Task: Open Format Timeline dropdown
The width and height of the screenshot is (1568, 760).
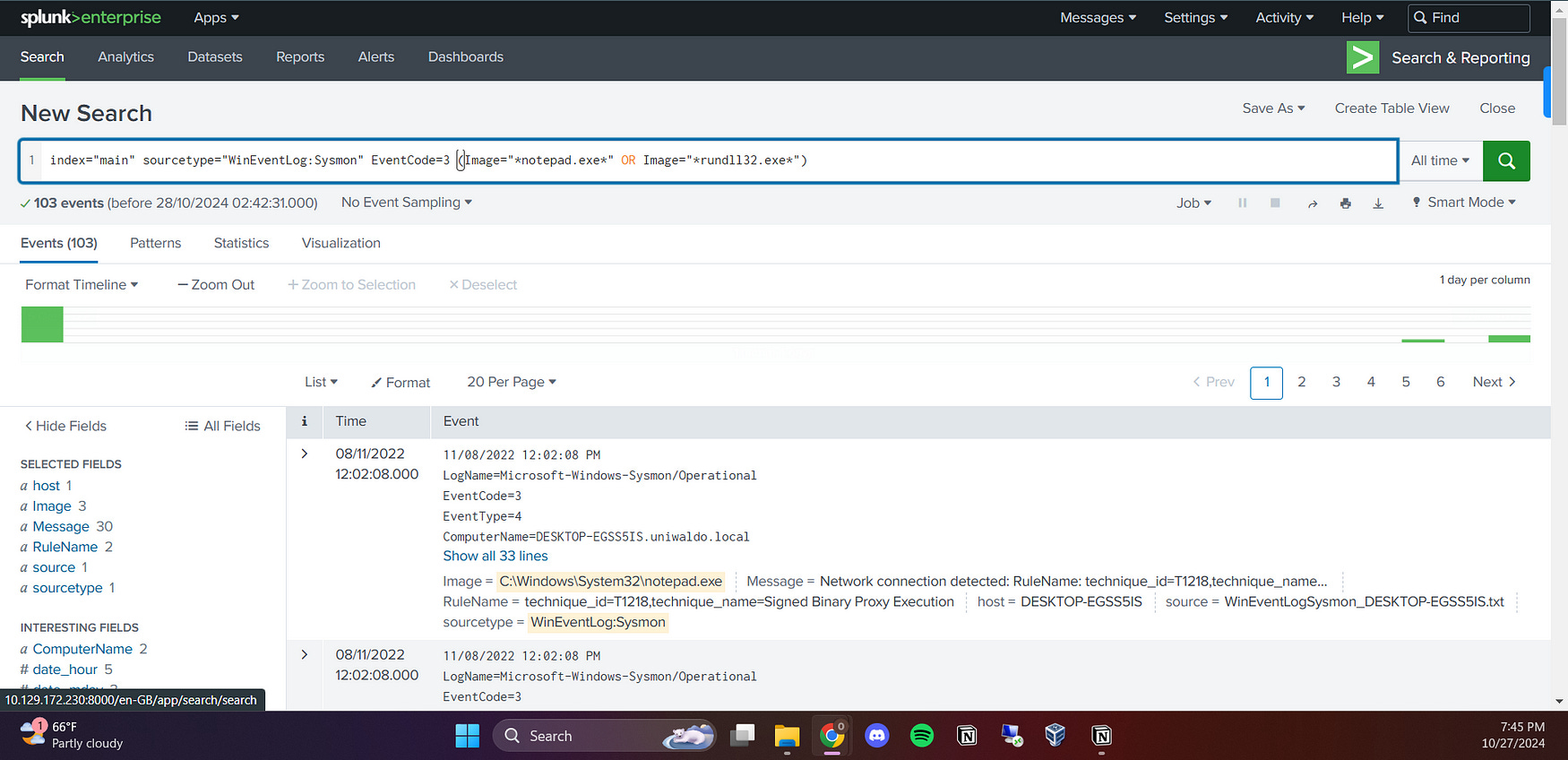Action: point(82,285)
